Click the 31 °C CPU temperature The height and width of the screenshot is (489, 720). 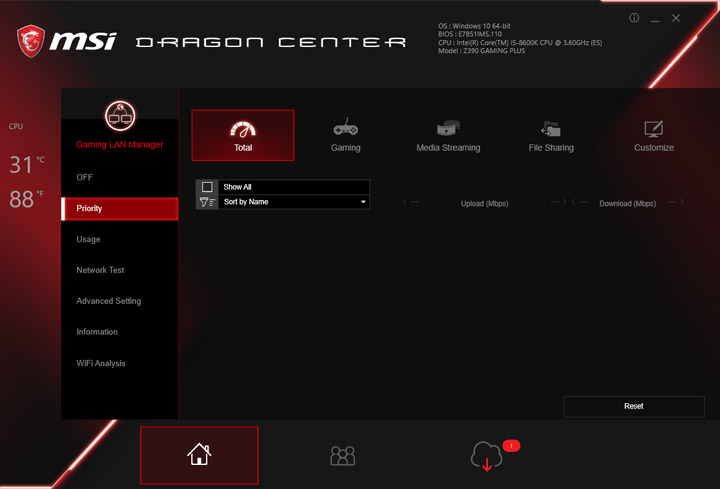pyautogui.click(x=27, y=164)
